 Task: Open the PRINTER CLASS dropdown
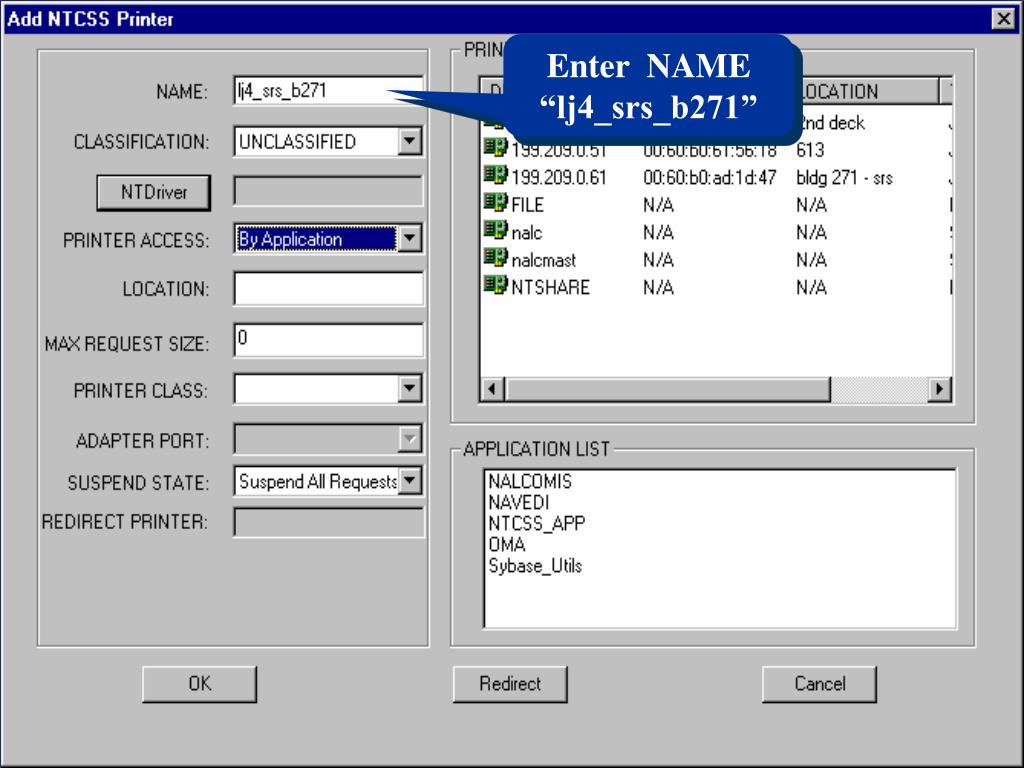408,388
